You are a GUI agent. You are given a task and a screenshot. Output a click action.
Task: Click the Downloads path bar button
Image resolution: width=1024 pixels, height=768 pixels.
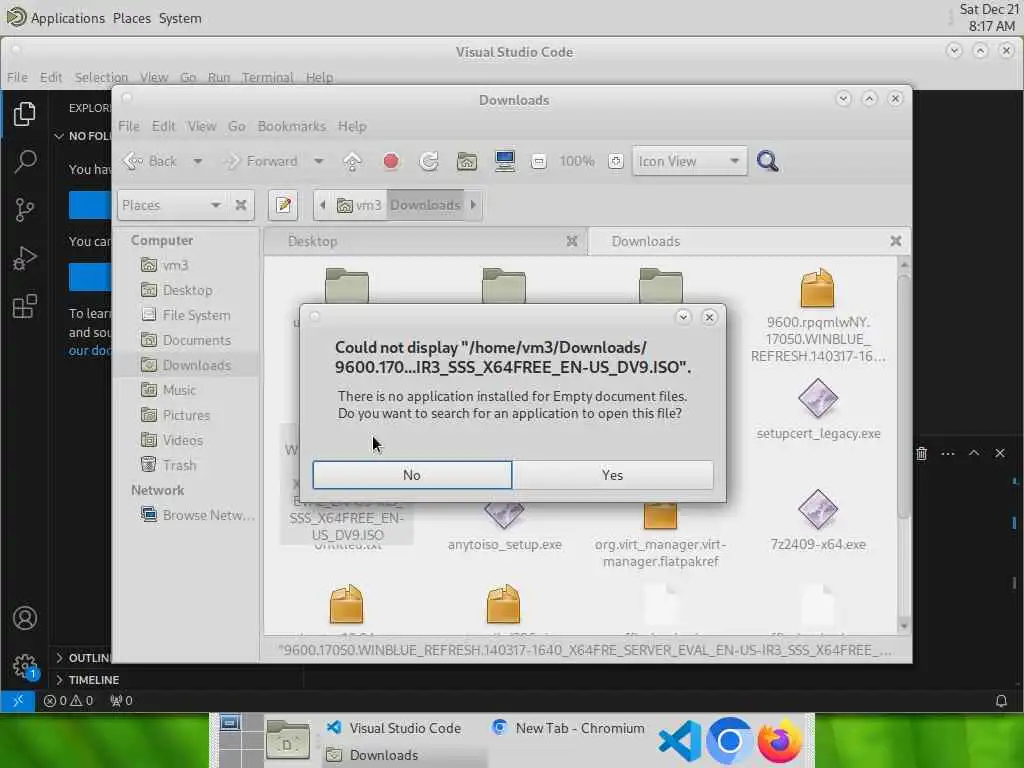coord(425,205)
